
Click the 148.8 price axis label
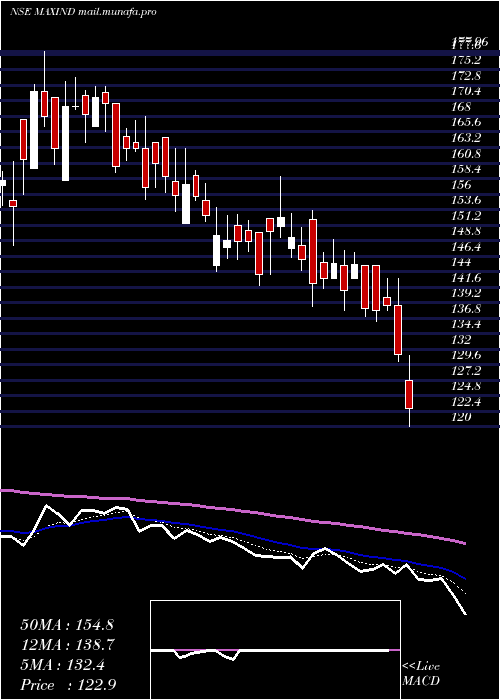point(465,231)
